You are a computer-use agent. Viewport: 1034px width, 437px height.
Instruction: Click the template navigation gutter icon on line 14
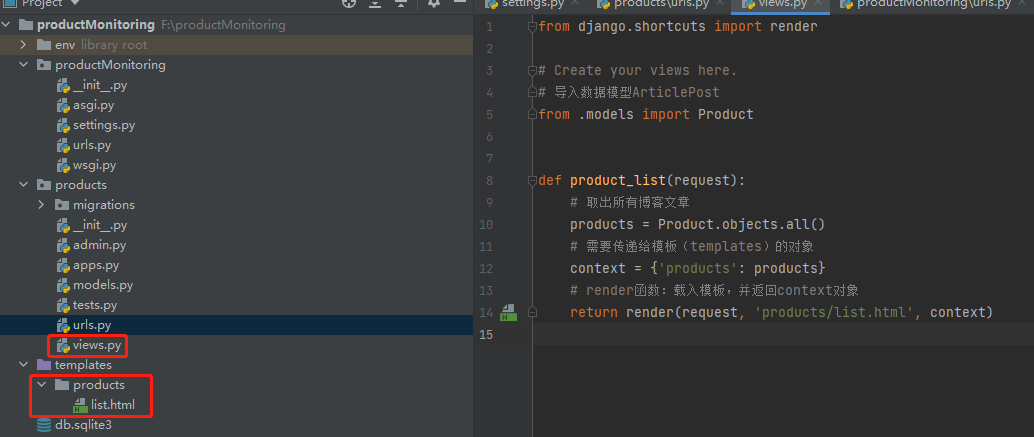508,312
